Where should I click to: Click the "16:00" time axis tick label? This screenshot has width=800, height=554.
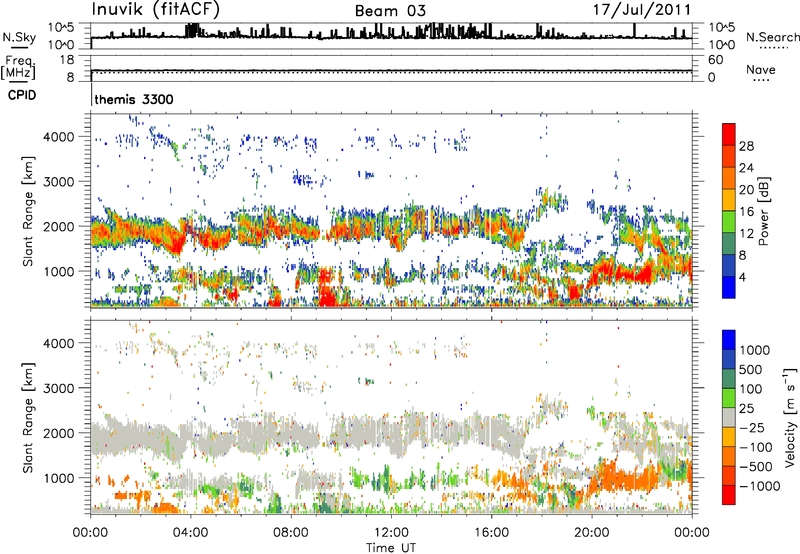pyautogui.click(x=491, y=533)
